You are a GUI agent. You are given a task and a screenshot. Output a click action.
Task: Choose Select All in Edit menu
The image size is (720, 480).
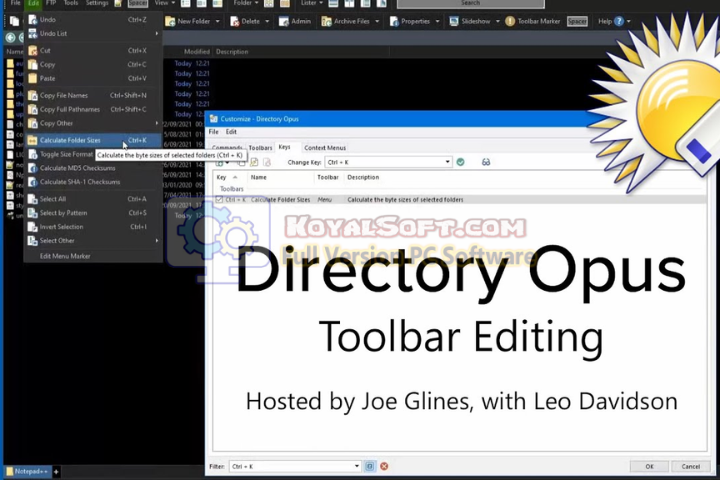[x=94, y=199]
